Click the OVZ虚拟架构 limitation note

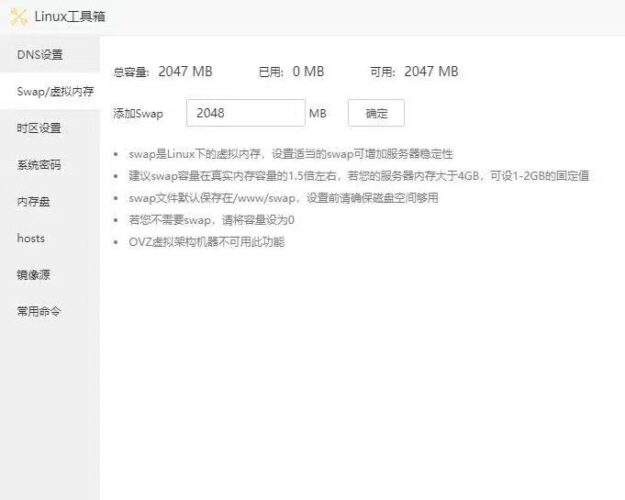click(x=206, y=242)
